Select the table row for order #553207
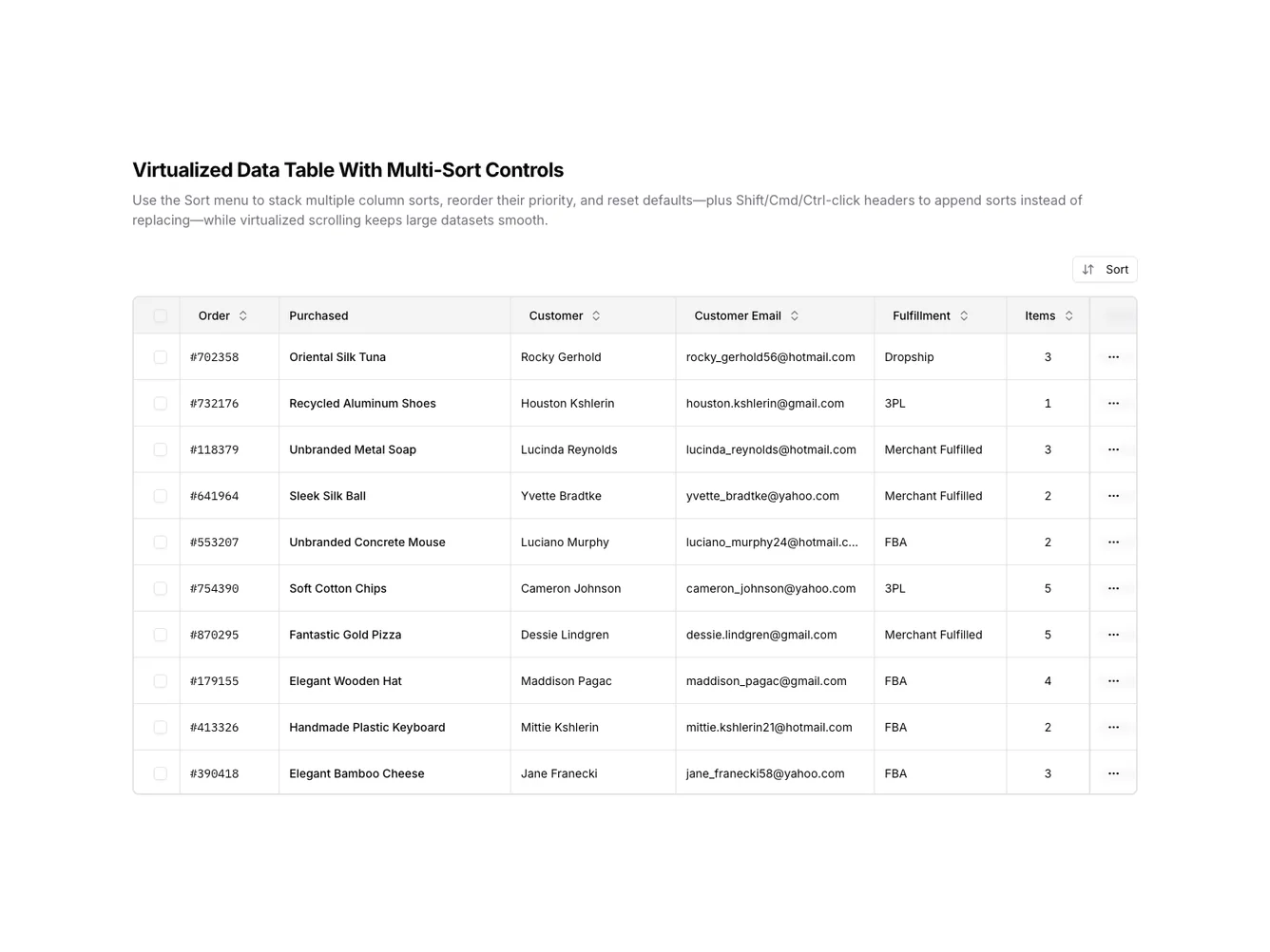Image resolution: width=1270 pixels, height=952 pixels. (x=159, y=542)
